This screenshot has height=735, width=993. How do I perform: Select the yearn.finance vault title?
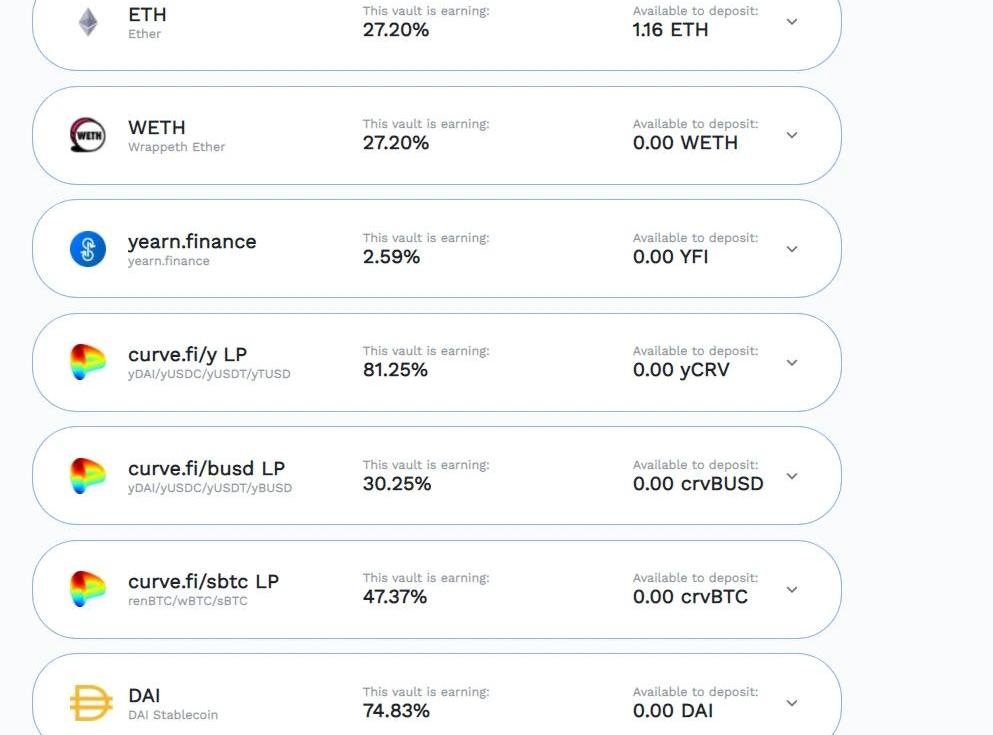point(192,242)
